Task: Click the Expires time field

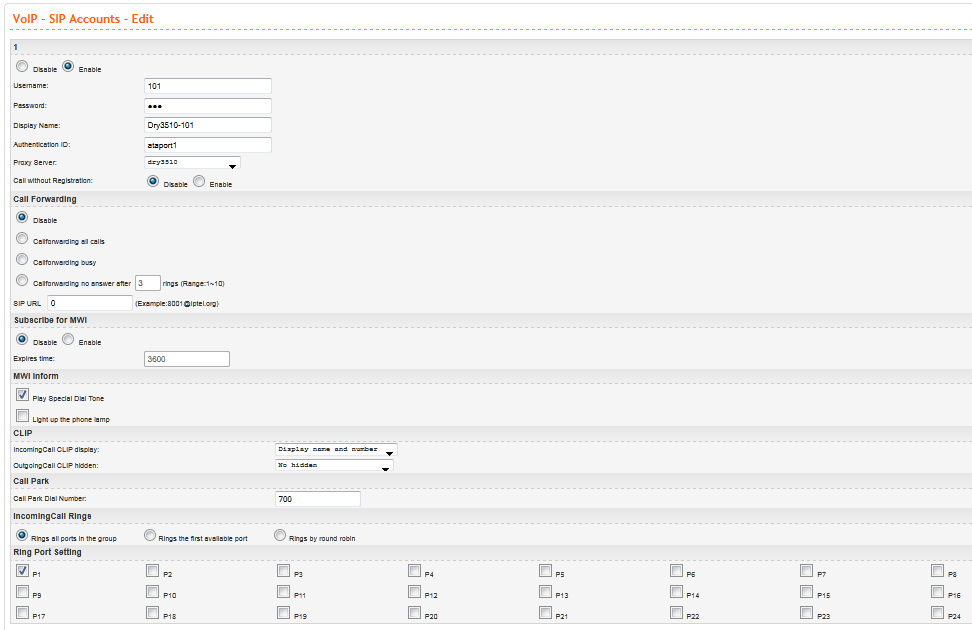Action: point(187,358)
